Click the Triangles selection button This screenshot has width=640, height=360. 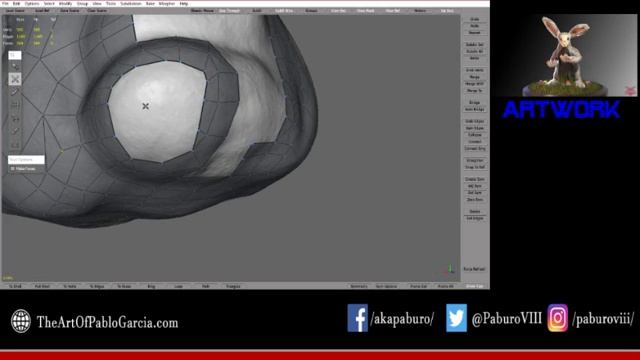[233, 287]
